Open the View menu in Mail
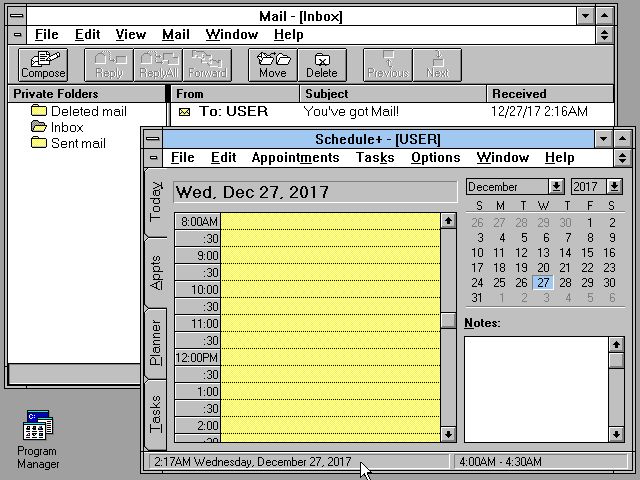640x480 pixels. (131, 35)
